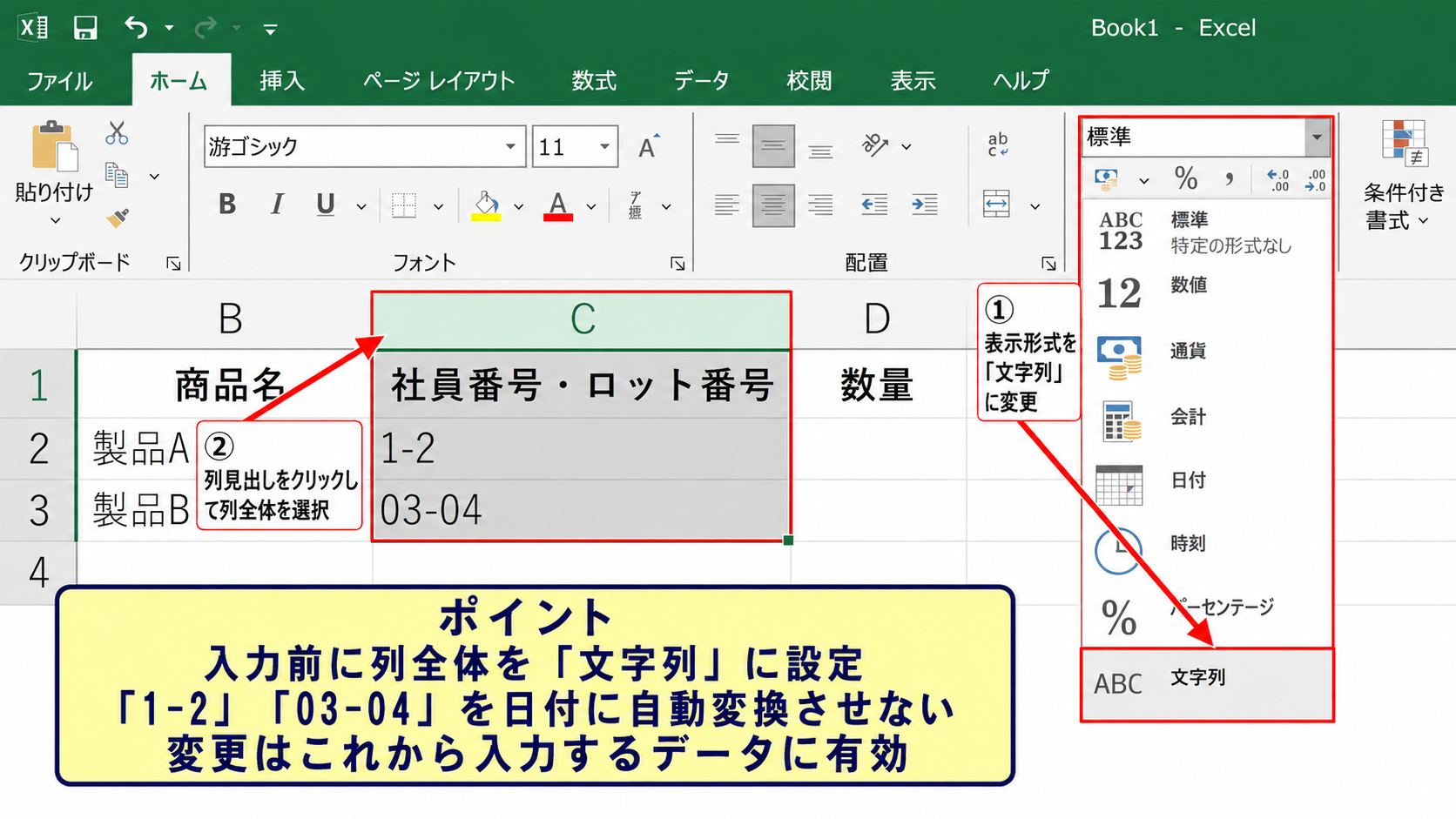This screenshot has width=1456, height=819.
Task: Click the Undo arrow icon
Action: point(136,28)
